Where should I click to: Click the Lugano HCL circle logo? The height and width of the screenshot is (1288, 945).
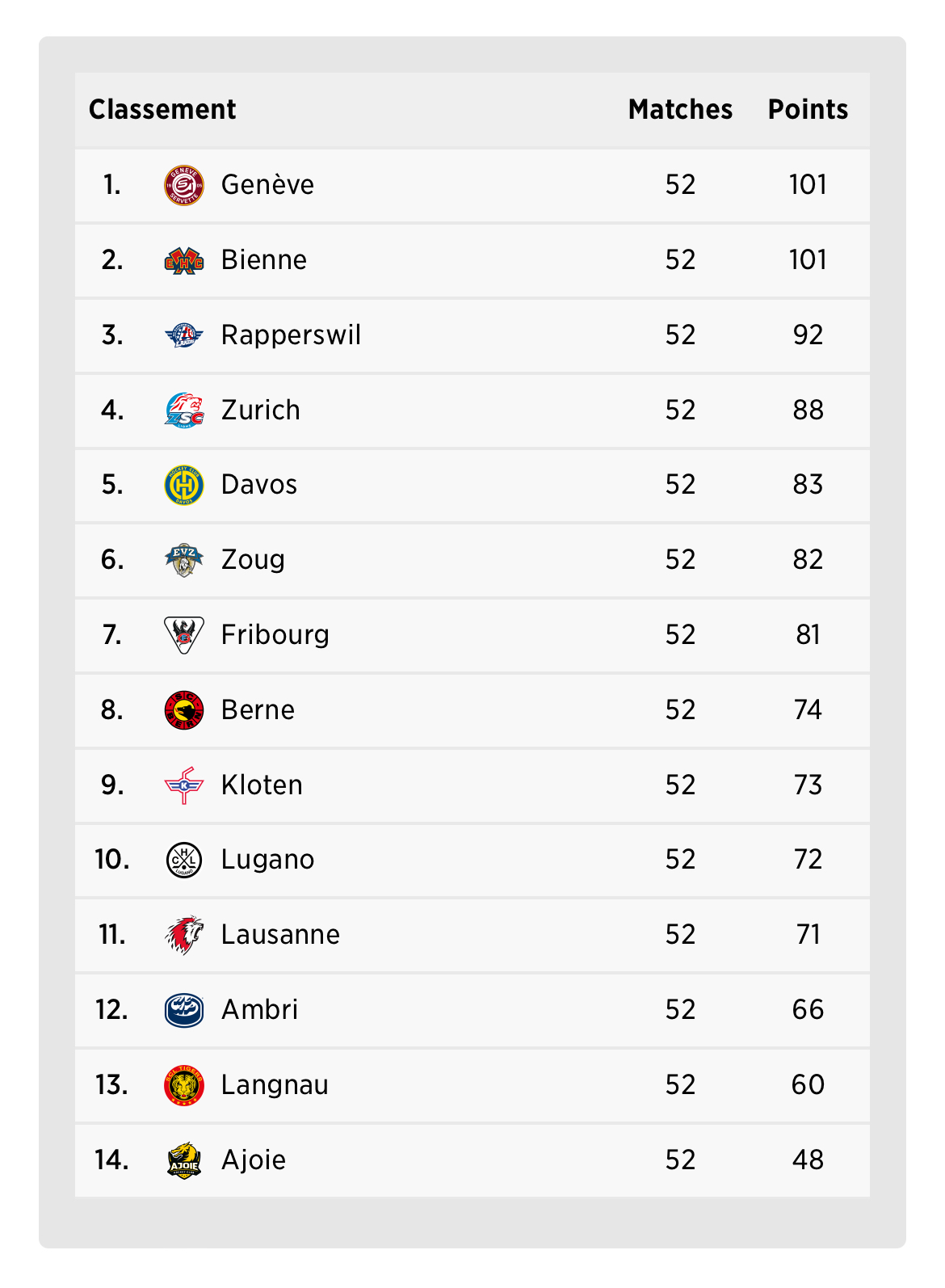click(x=183, y=860)
